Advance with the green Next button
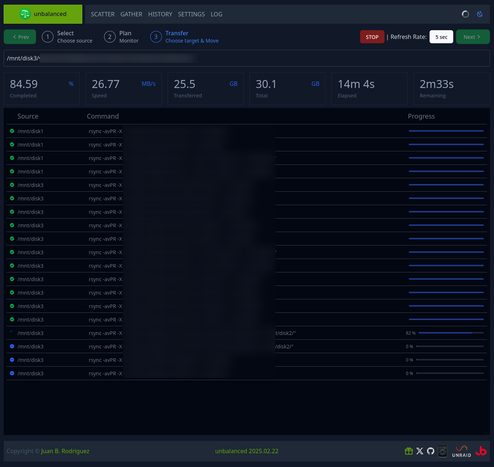 coord(473,37)
